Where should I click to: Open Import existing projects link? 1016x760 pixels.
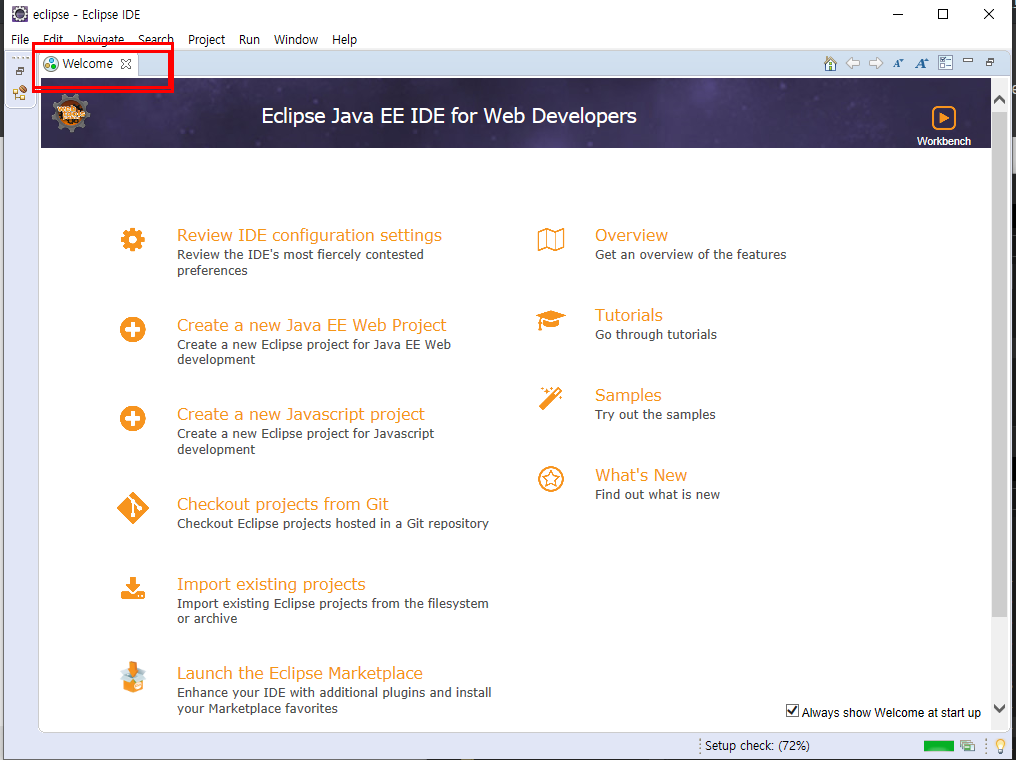(271, 584)
